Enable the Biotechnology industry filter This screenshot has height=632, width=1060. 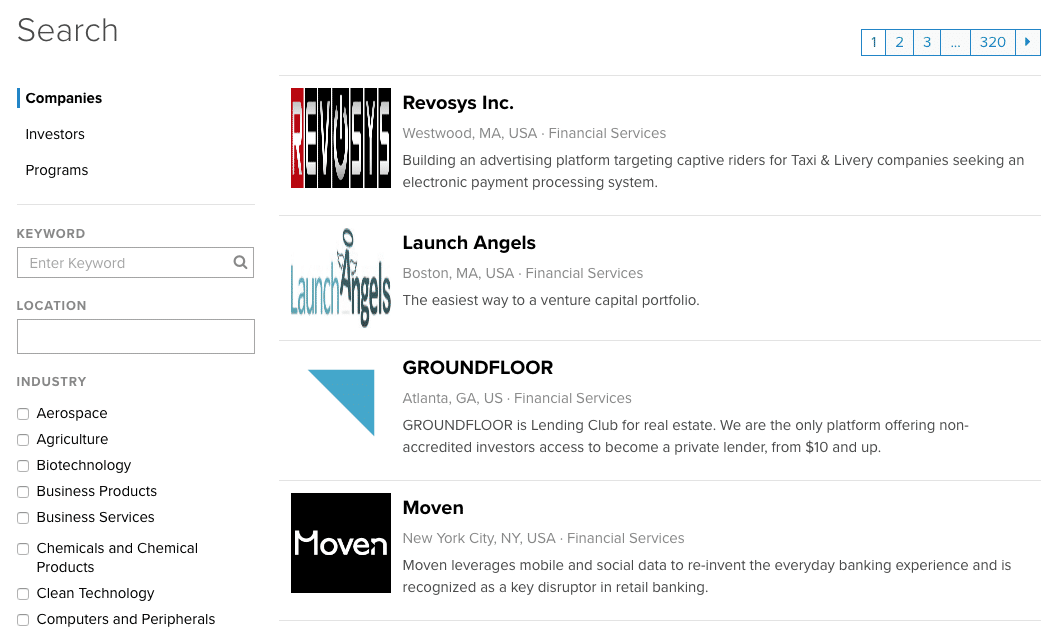click(x=23, y=466)
